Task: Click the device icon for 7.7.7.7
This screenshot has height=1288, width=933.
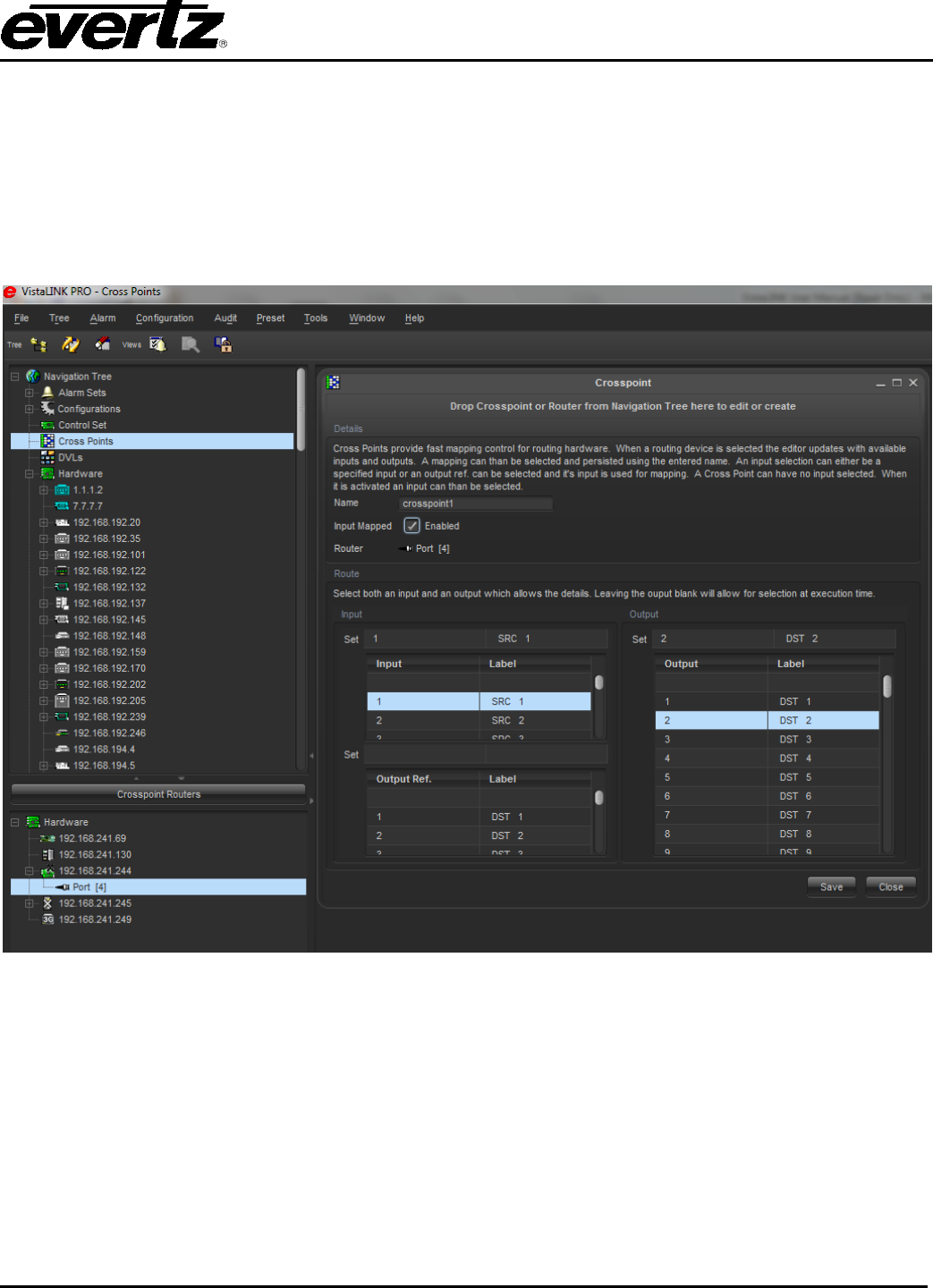Action: (x=63, y=506)
